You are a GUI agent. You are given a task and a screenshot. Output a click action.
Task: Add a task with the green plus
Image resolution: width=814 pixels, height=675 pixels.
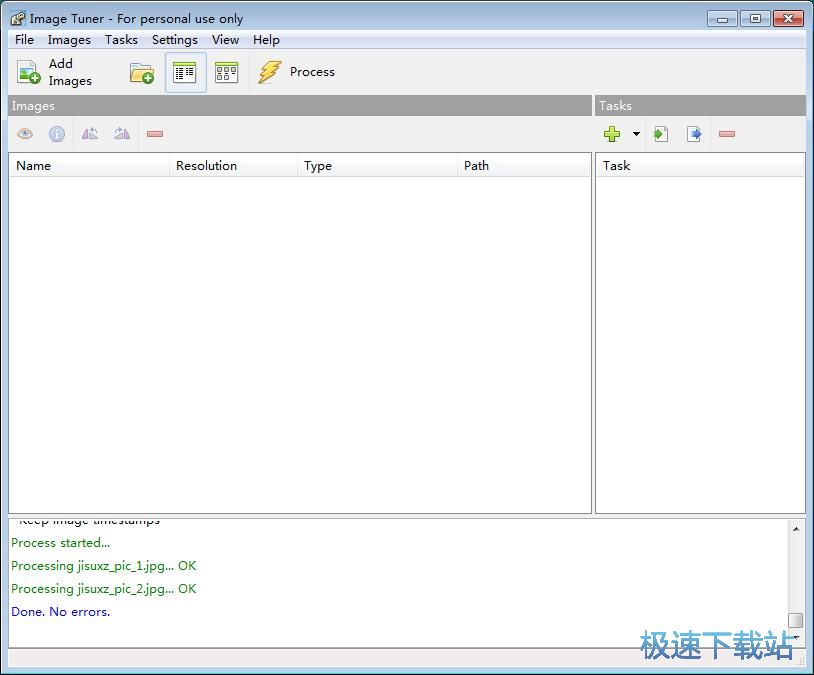point(612,134)
